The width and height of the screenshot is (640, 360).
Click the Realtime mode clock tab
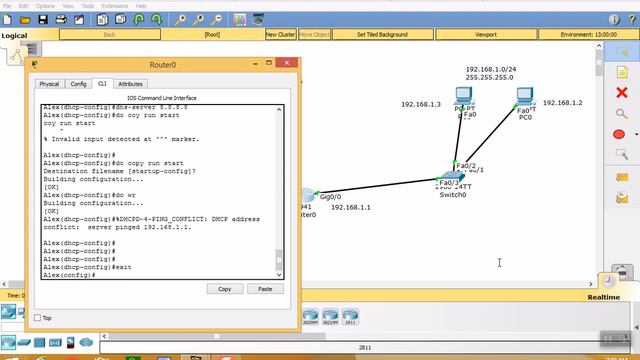[x=609, y=281]
